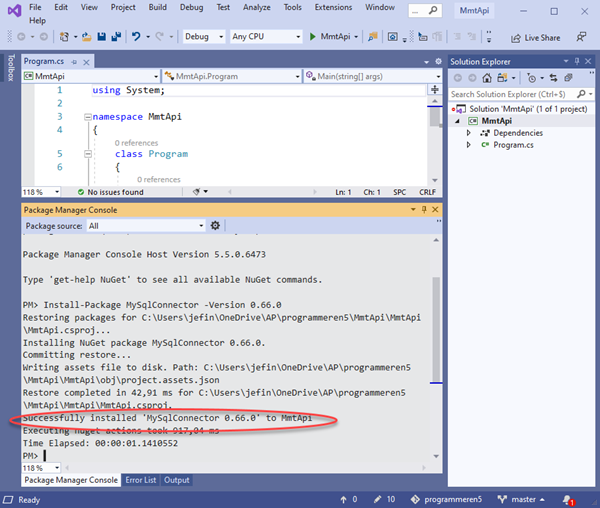The image size is (600, 508).
Task: Click the Find in Files toolbar icon
Action: tap(372, 37)
